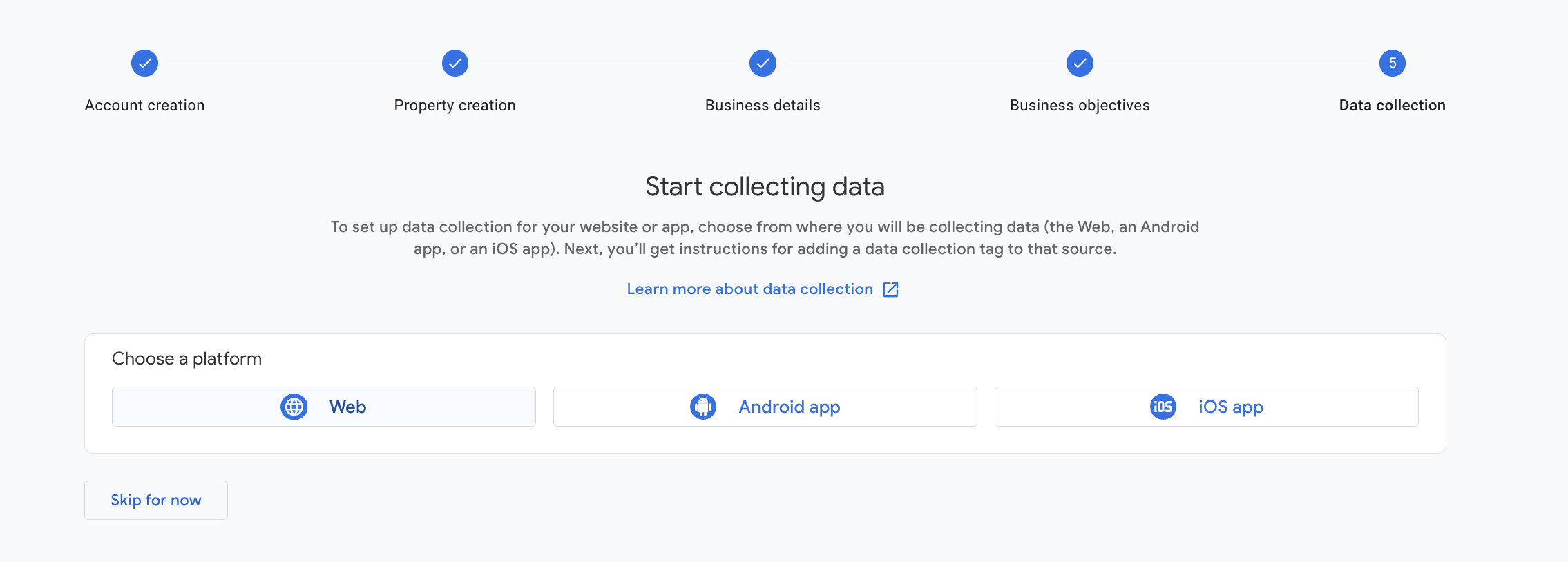Click the Business details checkmark icon

tap(763, 64)
